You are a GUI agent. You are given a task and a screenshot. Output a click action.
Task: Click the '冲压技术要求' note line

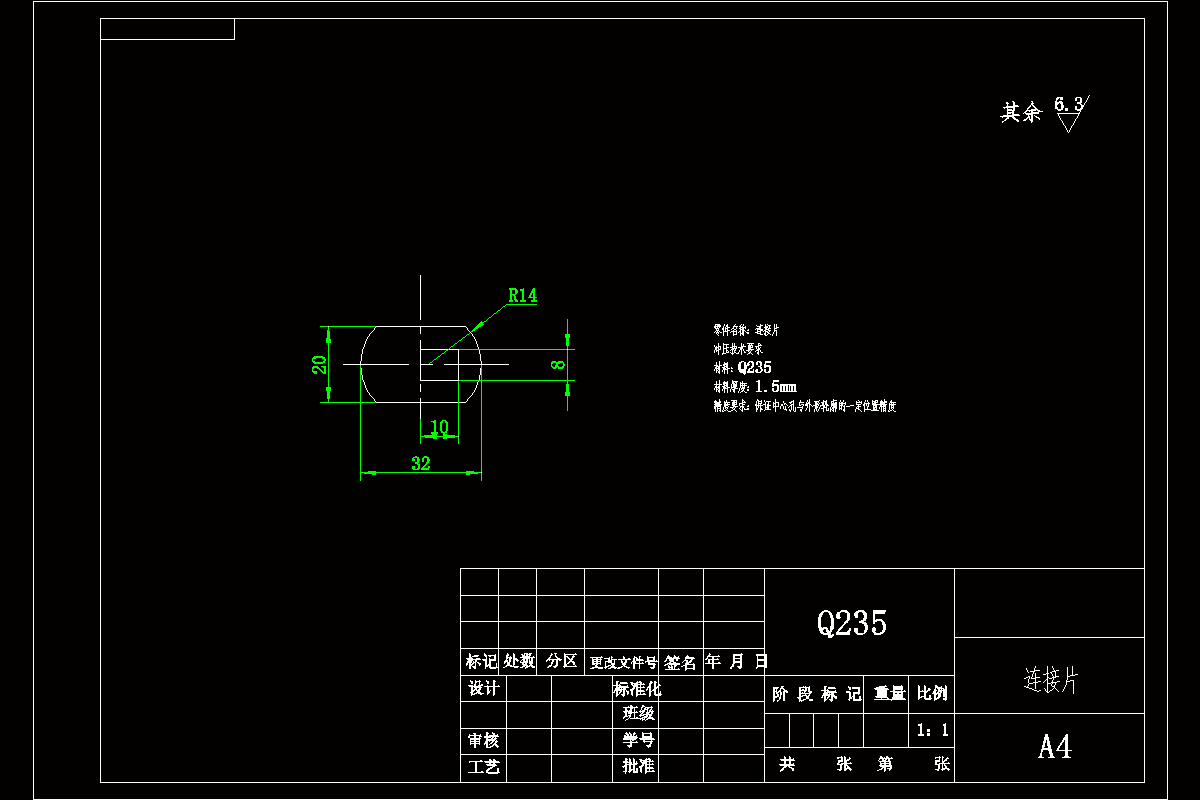point(737,349)
